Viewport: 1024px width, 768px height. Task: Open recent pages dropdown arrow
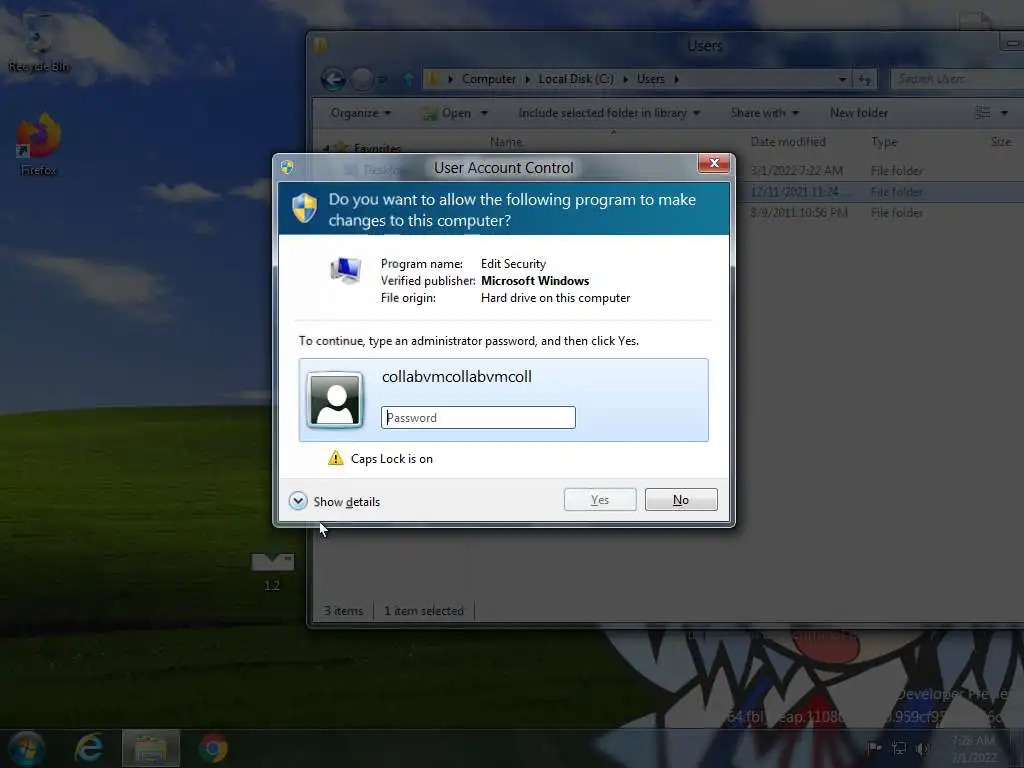point(382,80)
